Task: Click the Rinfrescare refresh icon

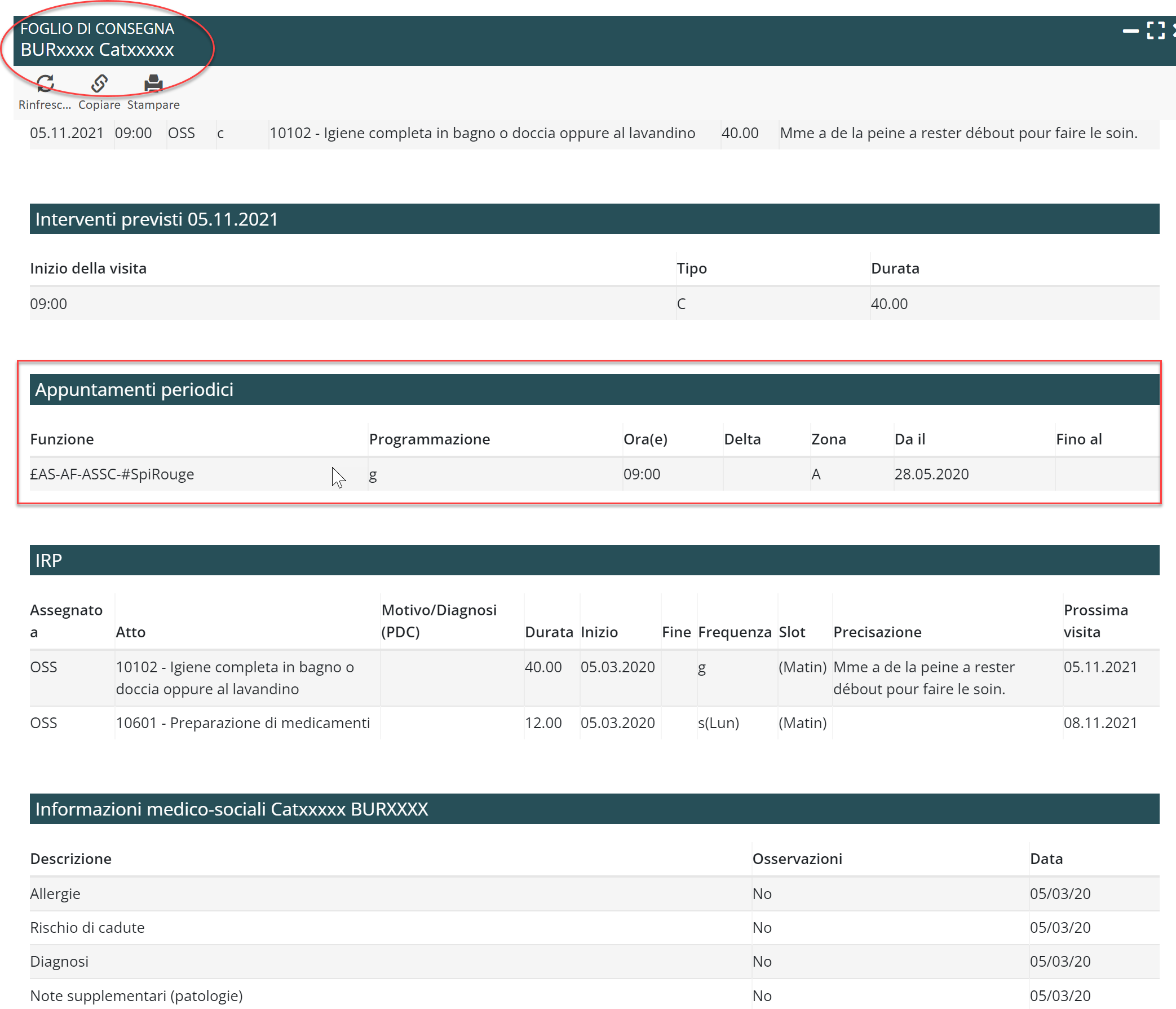Action: [45, 84]
